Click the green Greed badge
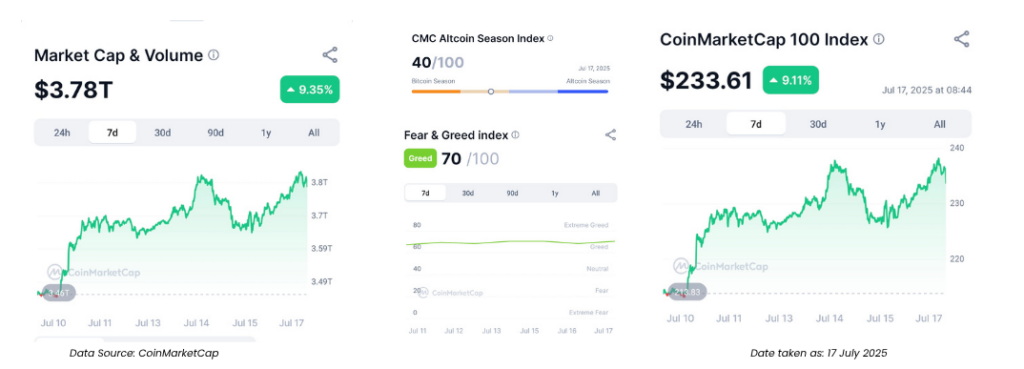1024x369 pixels. pyautogui.click(x=420, y=158)
